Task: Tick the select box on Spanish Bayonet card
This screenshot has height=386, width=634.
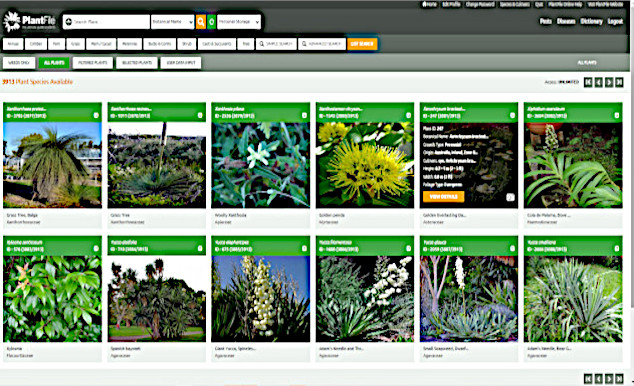Action: [200, 248]
